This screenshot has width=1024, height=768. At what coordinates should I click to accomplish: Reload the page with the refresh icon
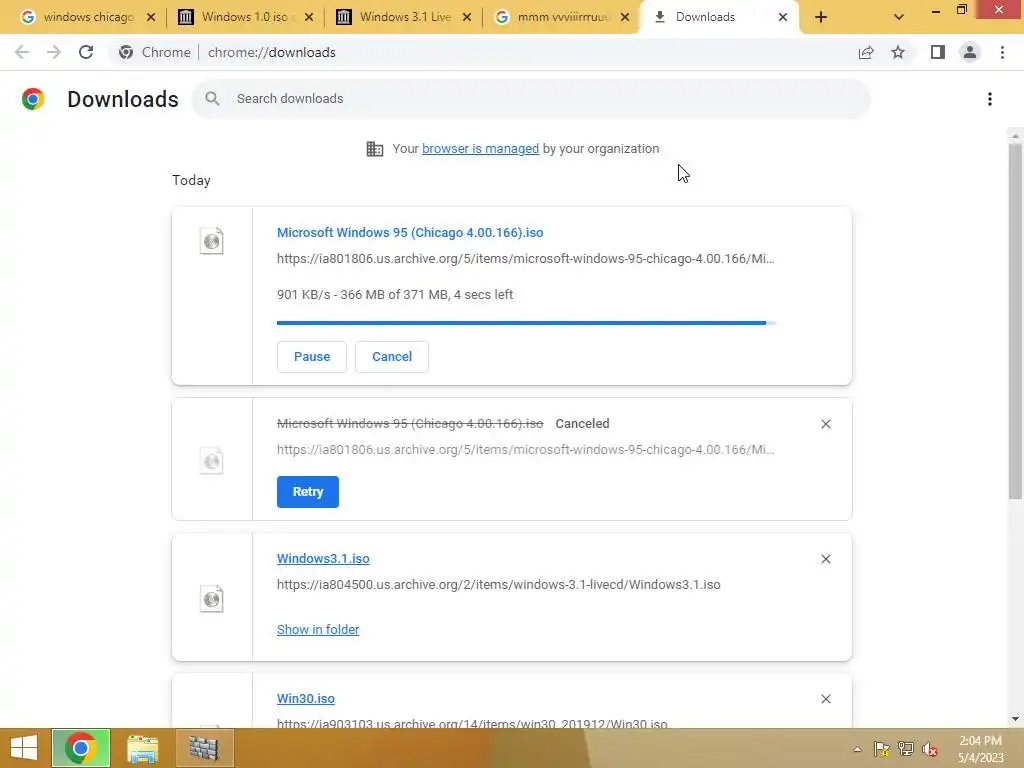pos(86,52)
